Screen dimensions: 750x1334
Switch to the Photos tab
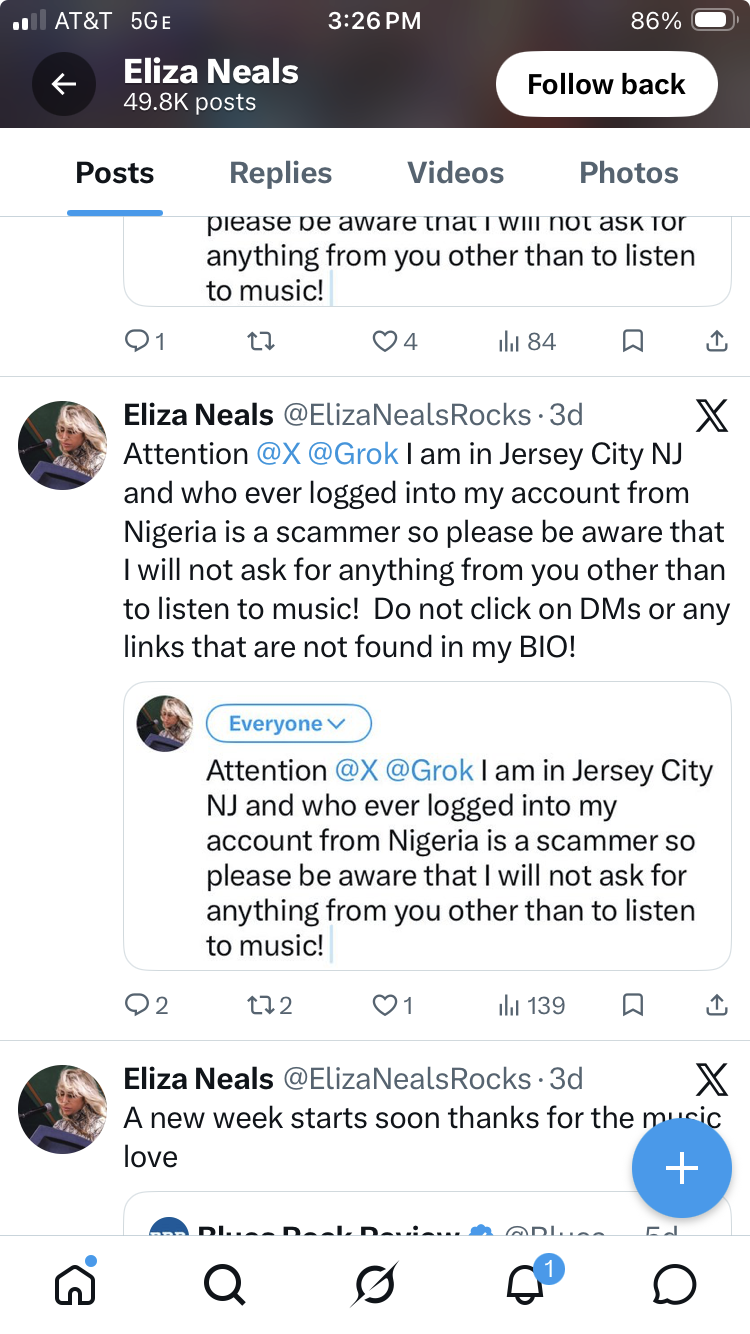click(629, 173)
